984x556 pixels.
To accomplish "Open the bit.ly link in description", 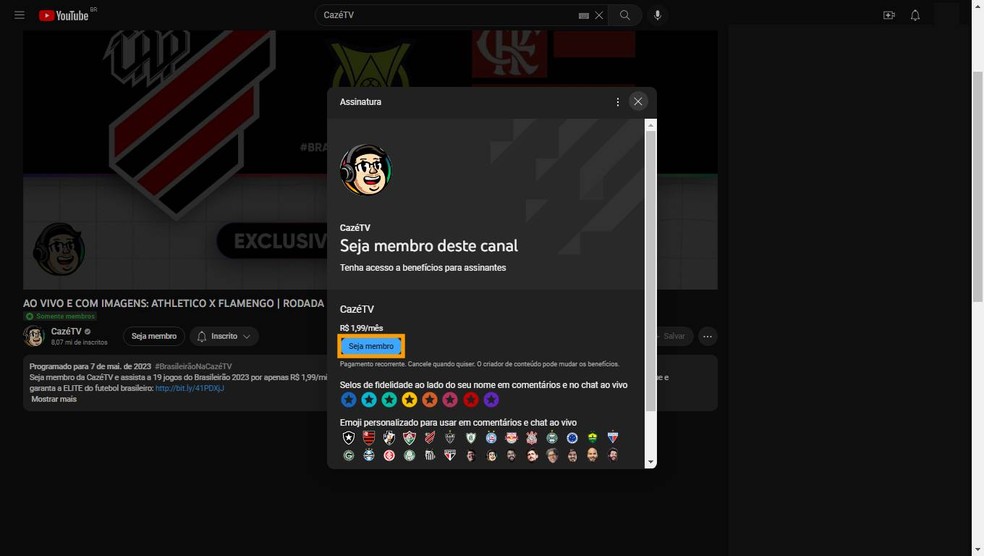I will 190,388.
